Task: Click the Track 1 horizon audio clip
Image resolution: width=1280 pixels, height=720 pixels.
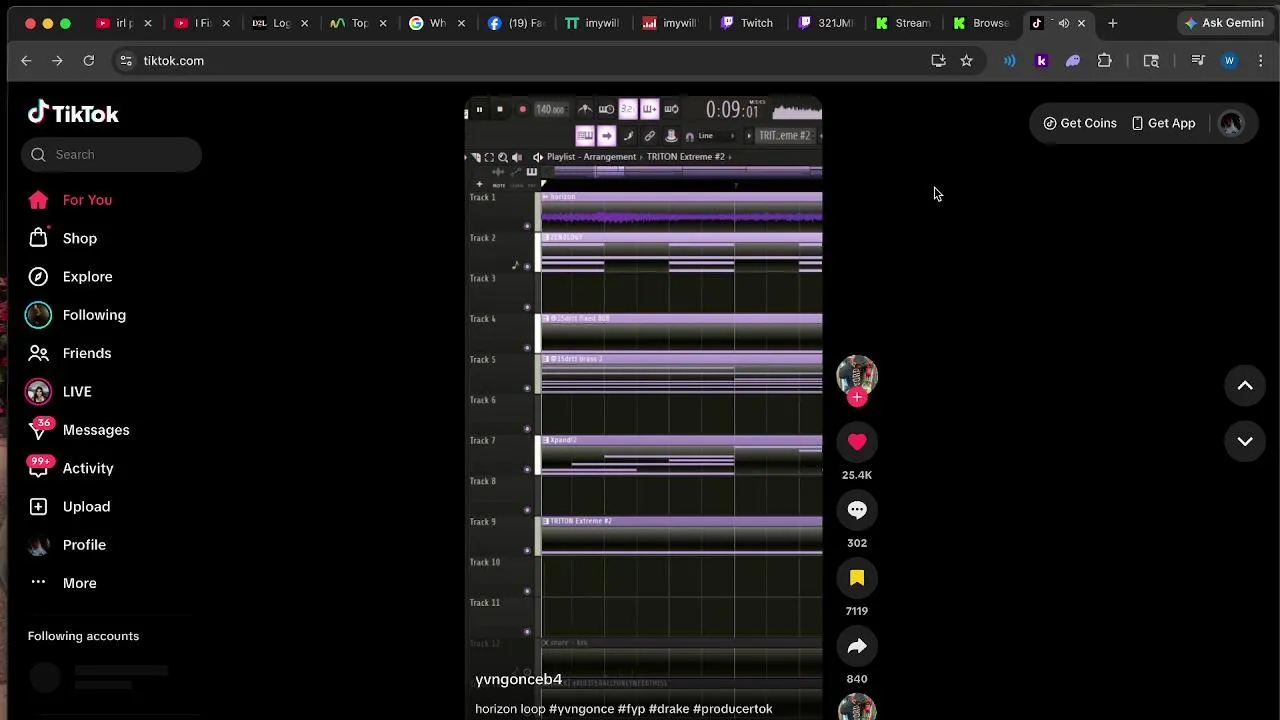Action: (682, 210)
